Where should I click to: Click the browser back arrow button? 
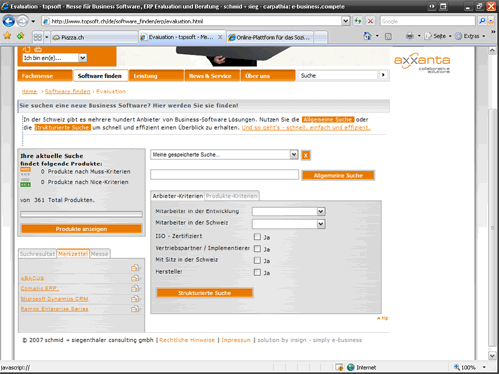point(8,21)
